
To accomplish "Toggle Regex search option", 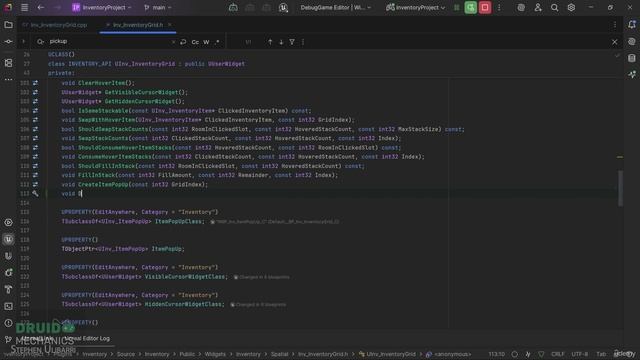I will pos(217,42).
